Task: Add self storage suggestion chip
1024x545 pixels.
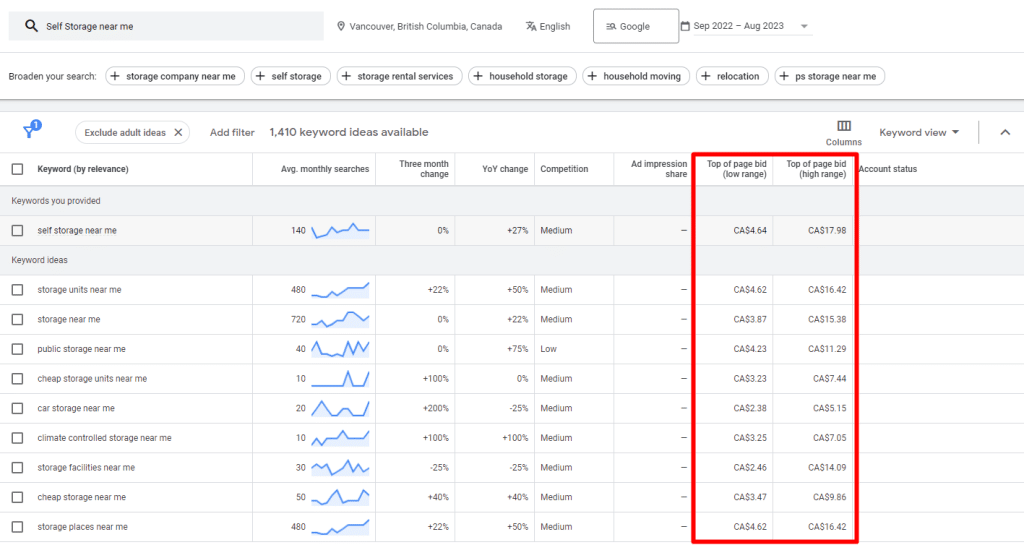Action: (x=291, y=76)
